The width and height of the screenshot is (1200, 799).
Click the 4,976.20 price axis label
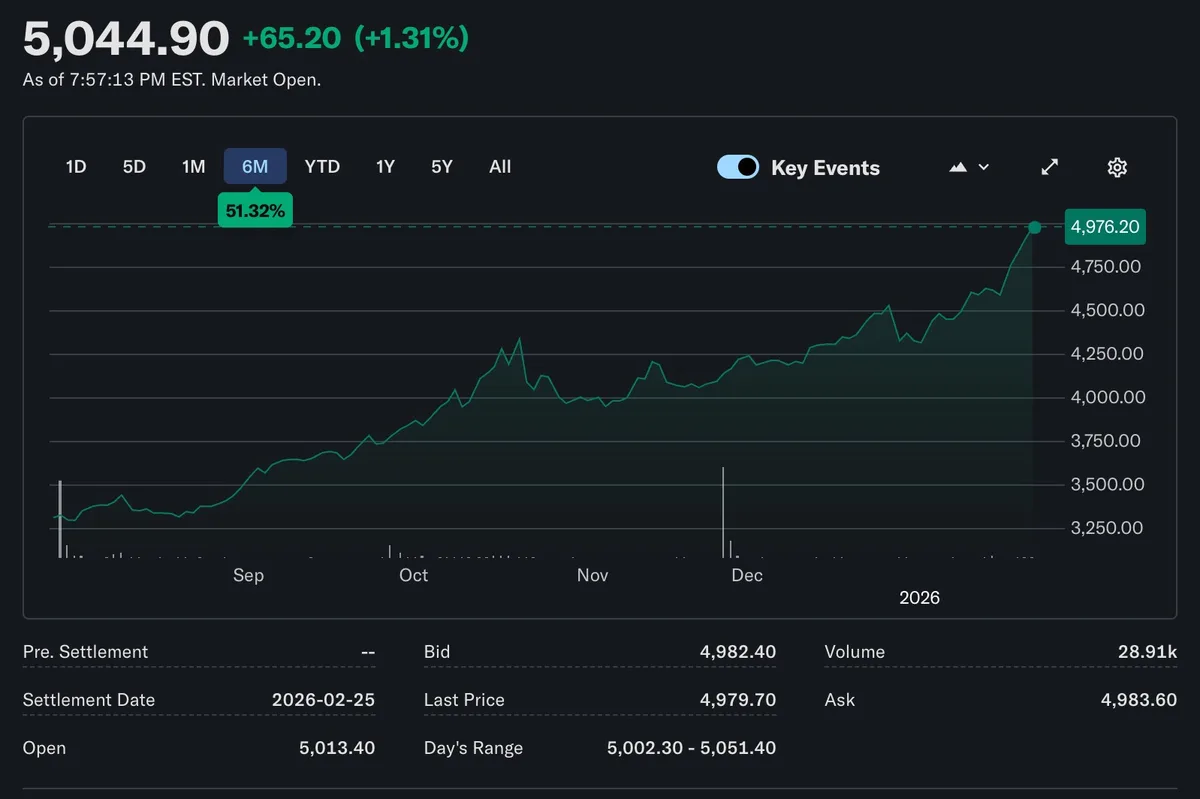[x=1105, y=227]
